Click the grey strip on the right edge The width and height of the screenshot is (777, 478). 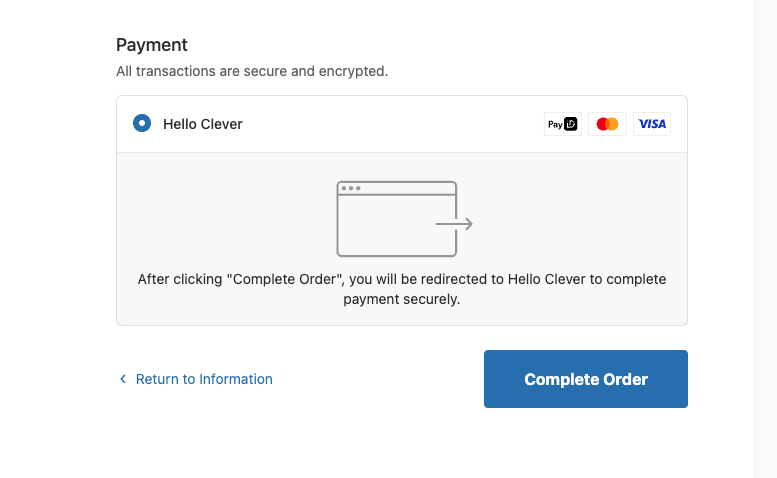pyautogui.click(x=765, y=239)
